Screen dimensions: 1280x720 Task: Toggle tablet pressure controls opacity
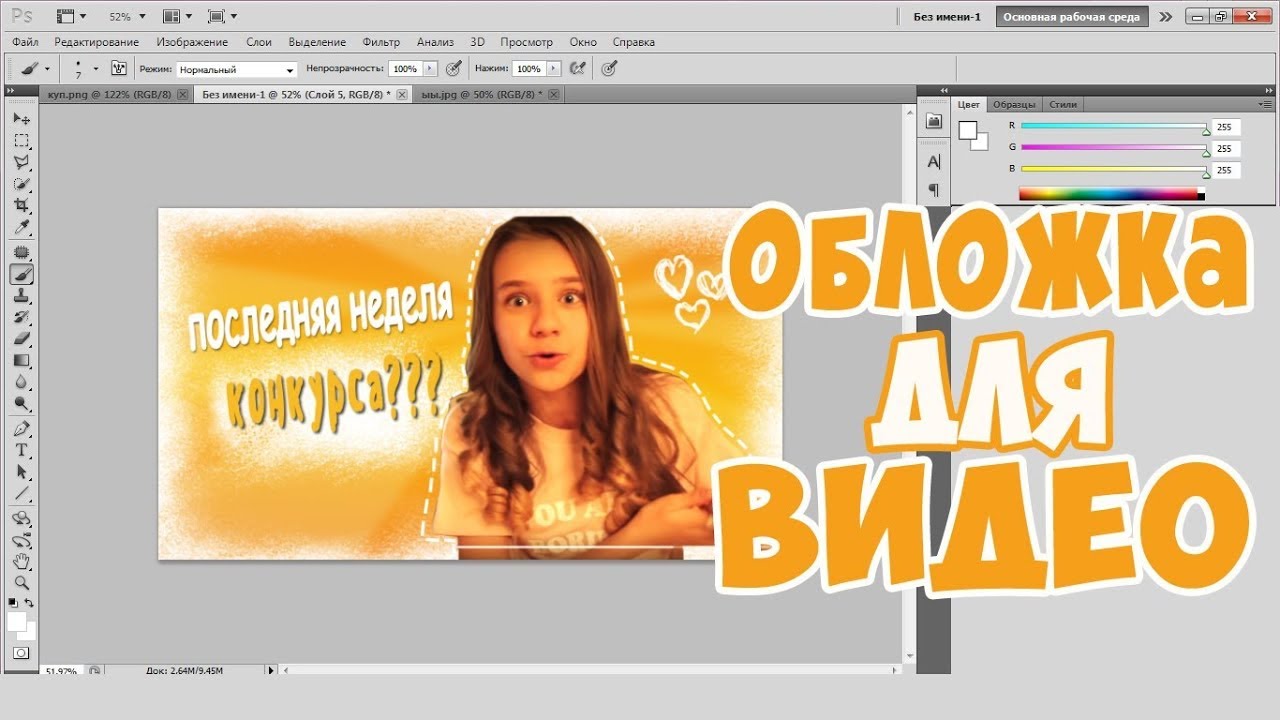click(454, 69)
